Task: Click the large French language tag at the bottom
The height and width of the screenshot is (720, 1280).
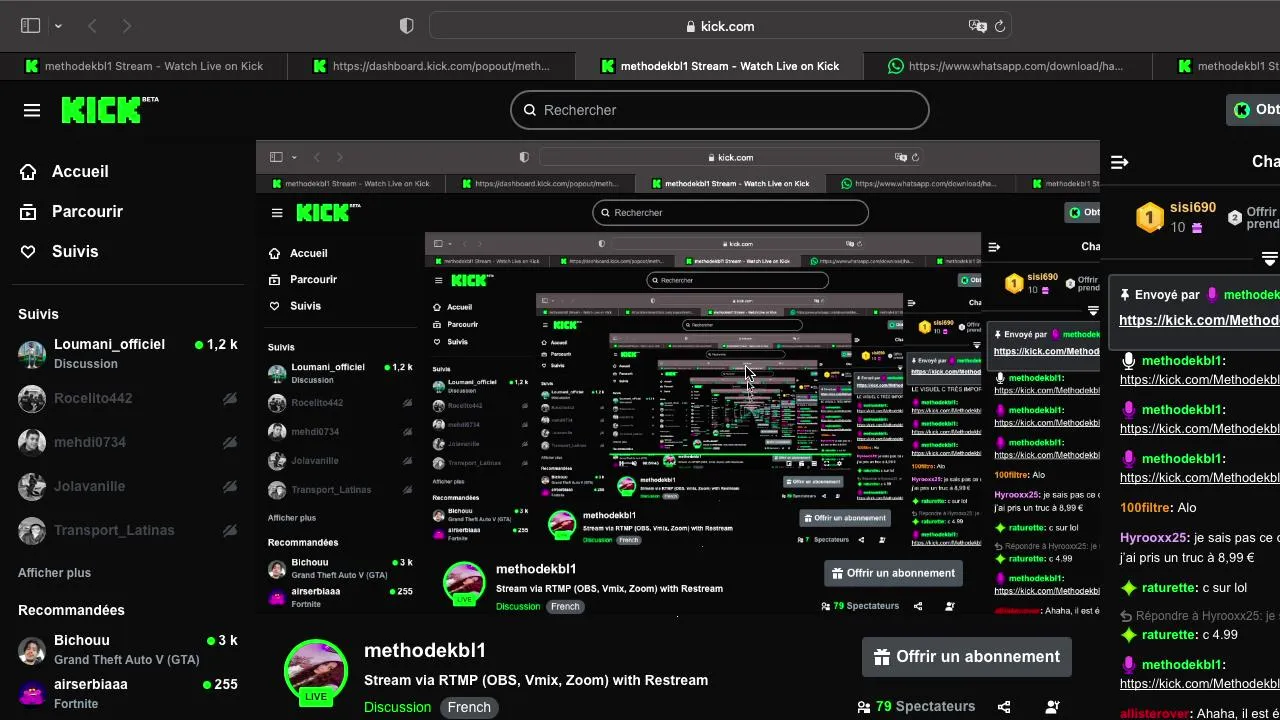Action: pos(469,707)
